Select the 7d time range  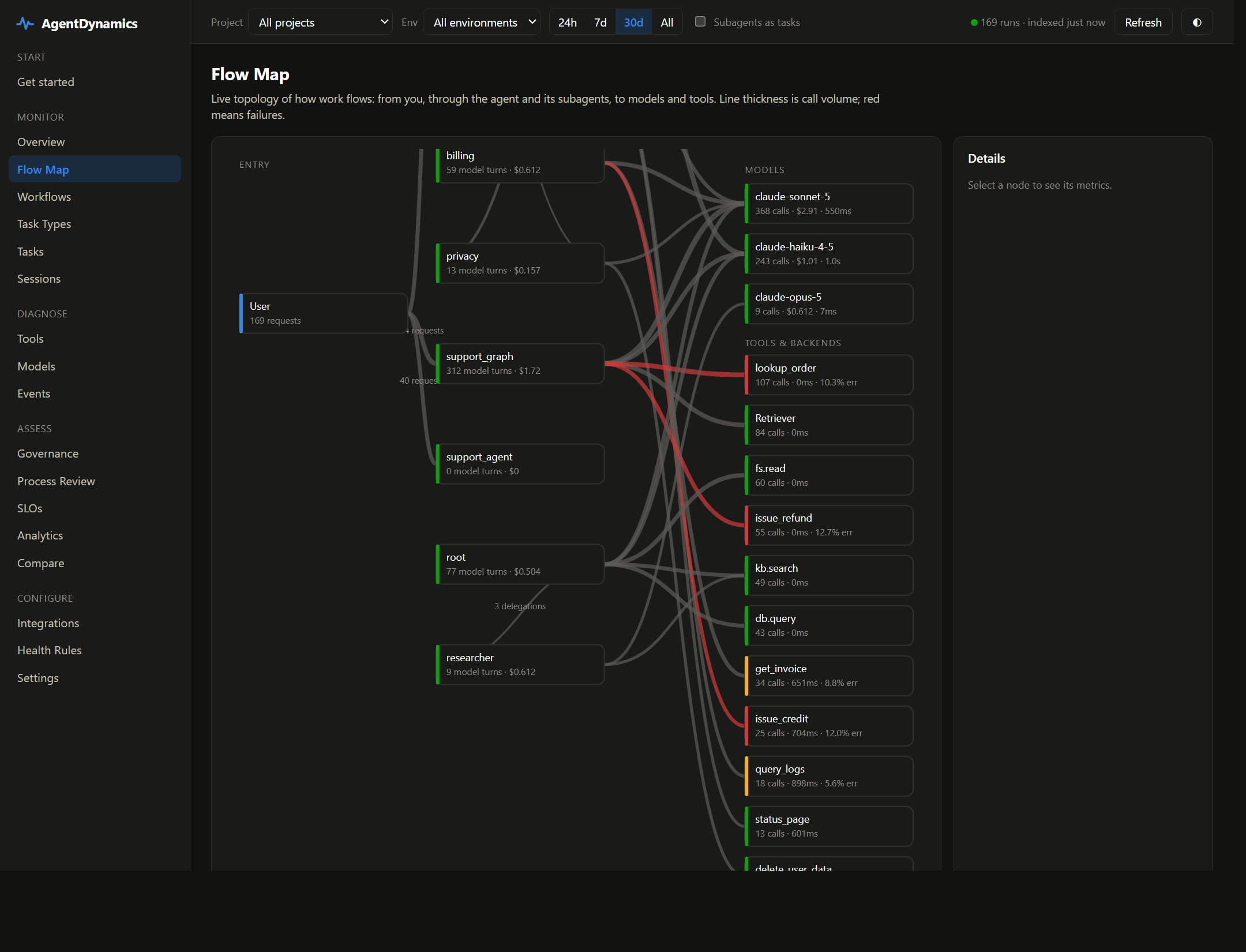[x=600, y=22]
